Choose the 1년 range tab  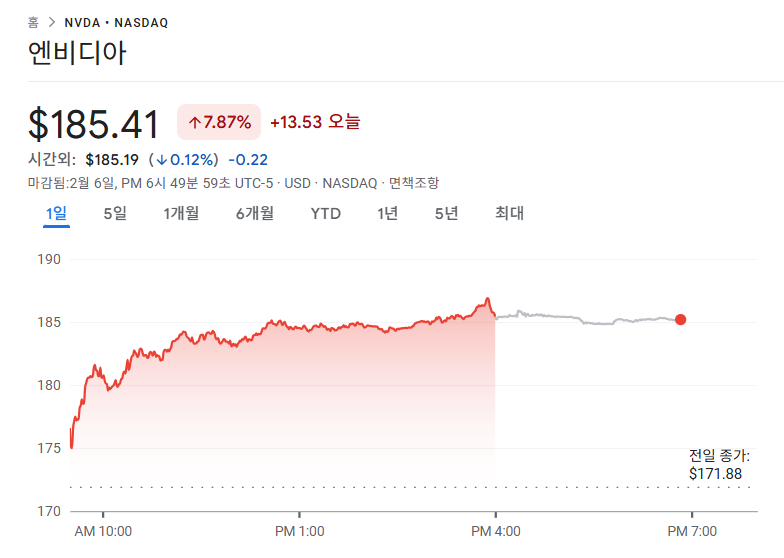(x=387, y=213)
